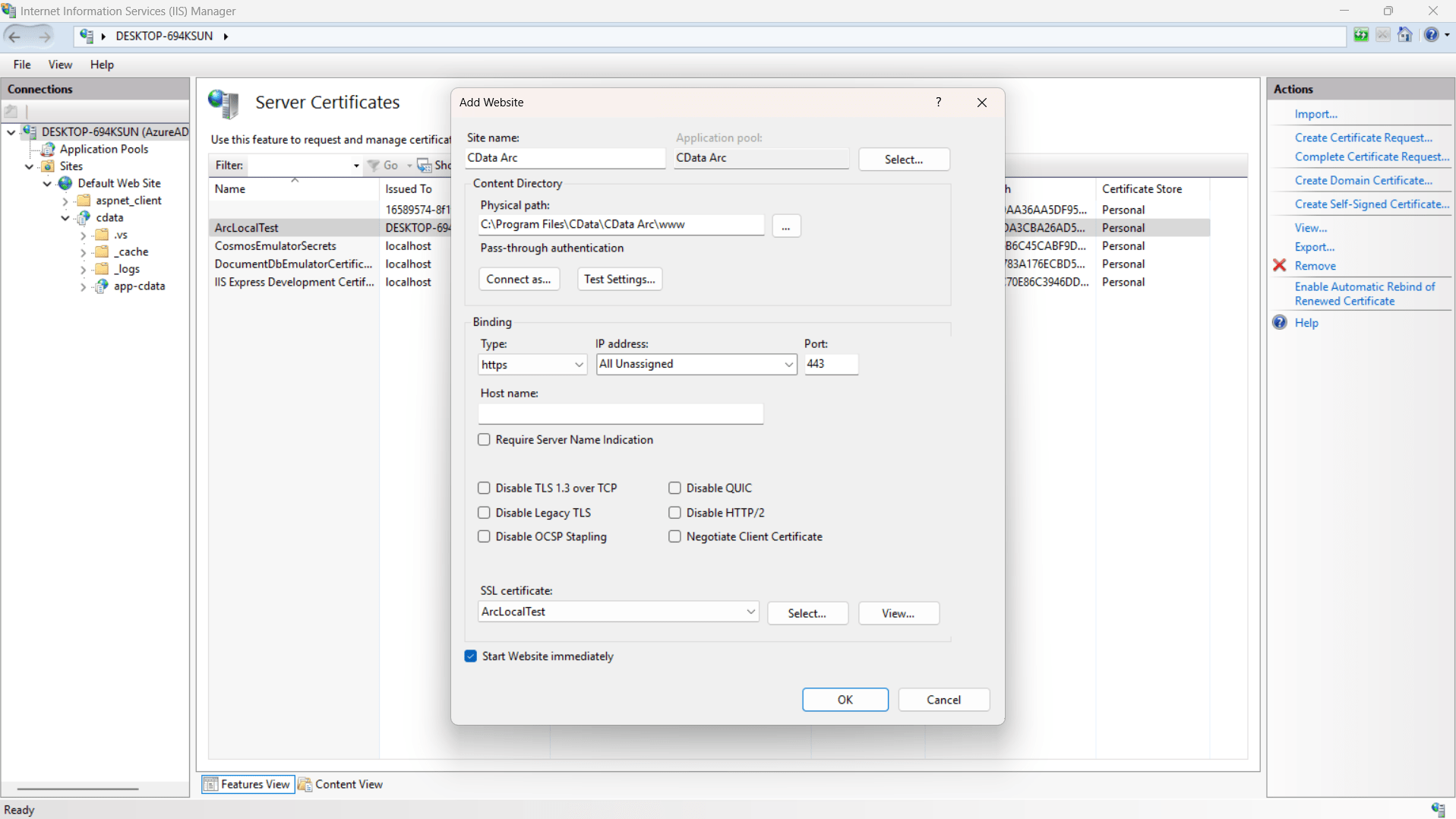Image resolution: width=1456 pixels, height=819 pixels.
Task: Click the home icon in top toolbar
Action: tap(1404, 35)
